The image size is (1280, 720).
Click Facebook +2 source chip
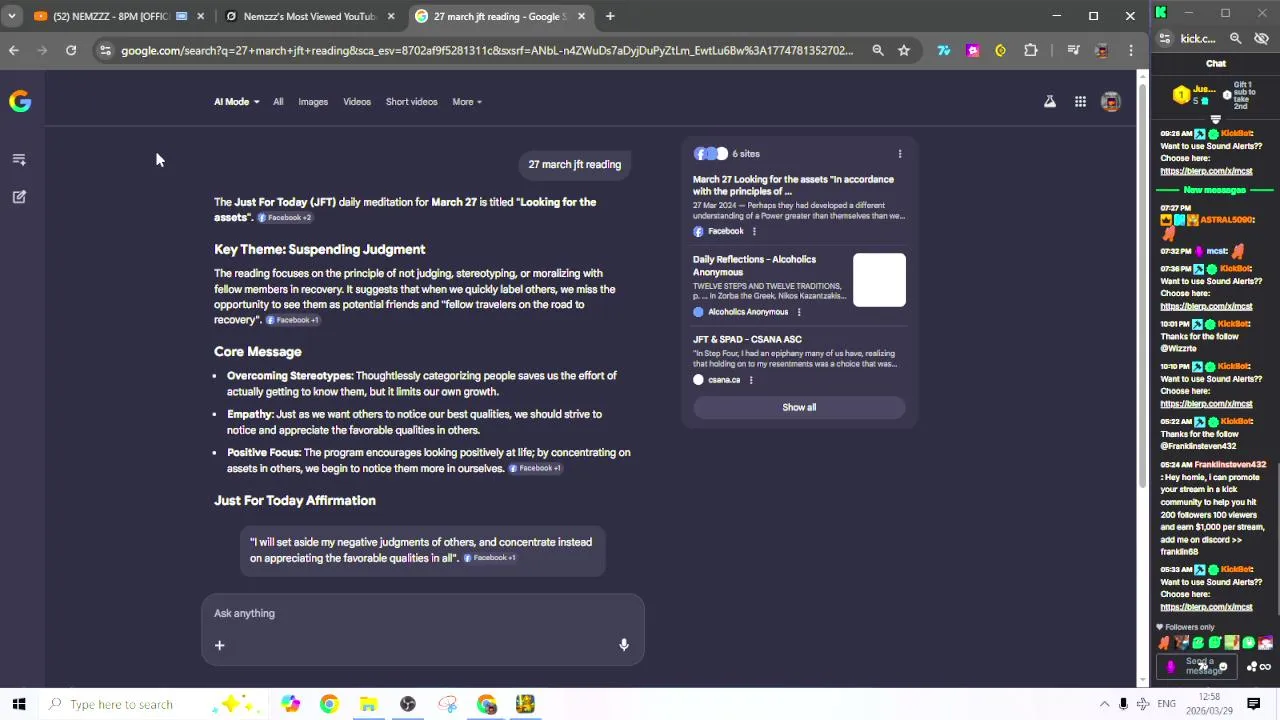pos(285,218)
